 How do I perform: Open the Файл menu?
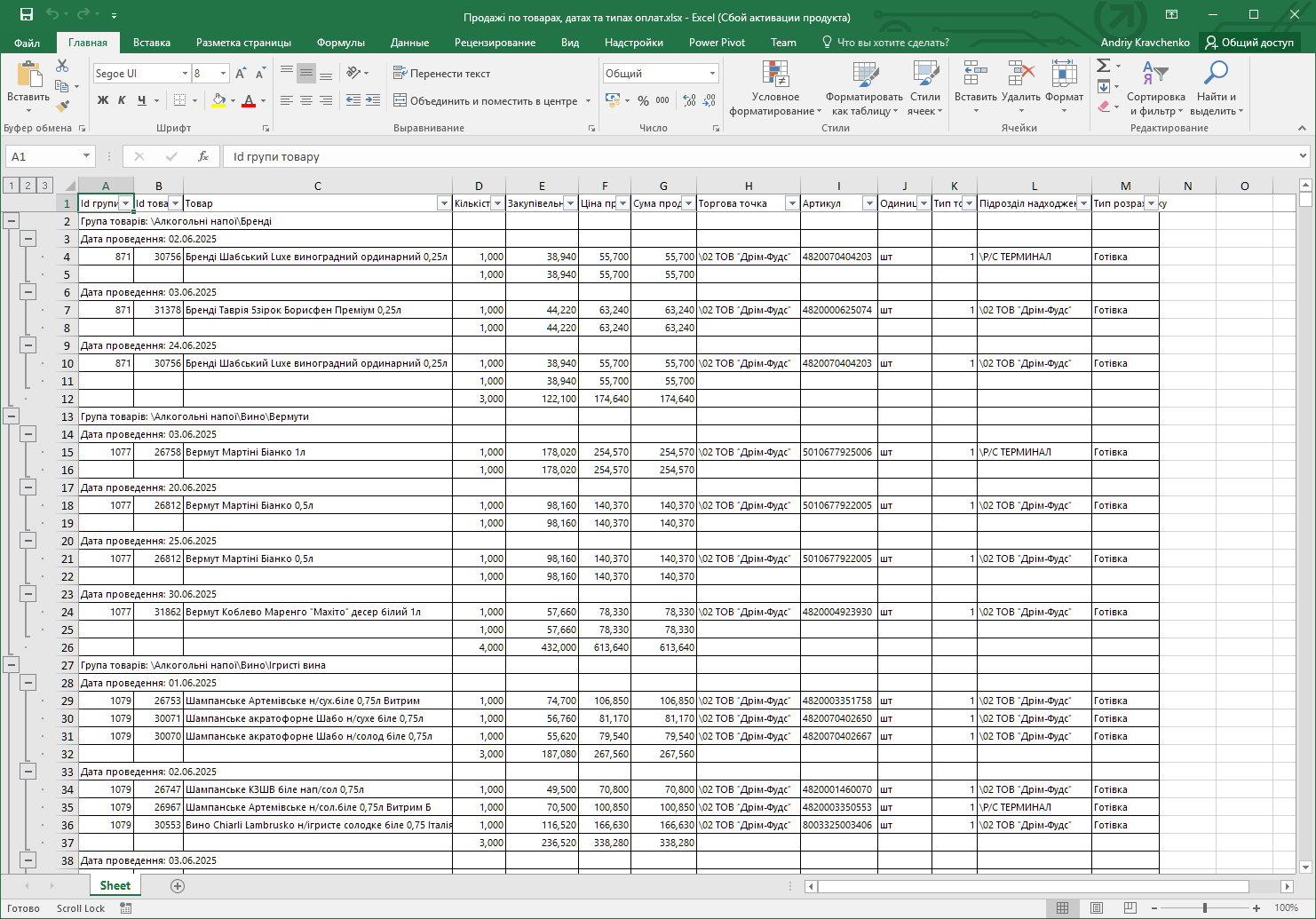point(27,43)
